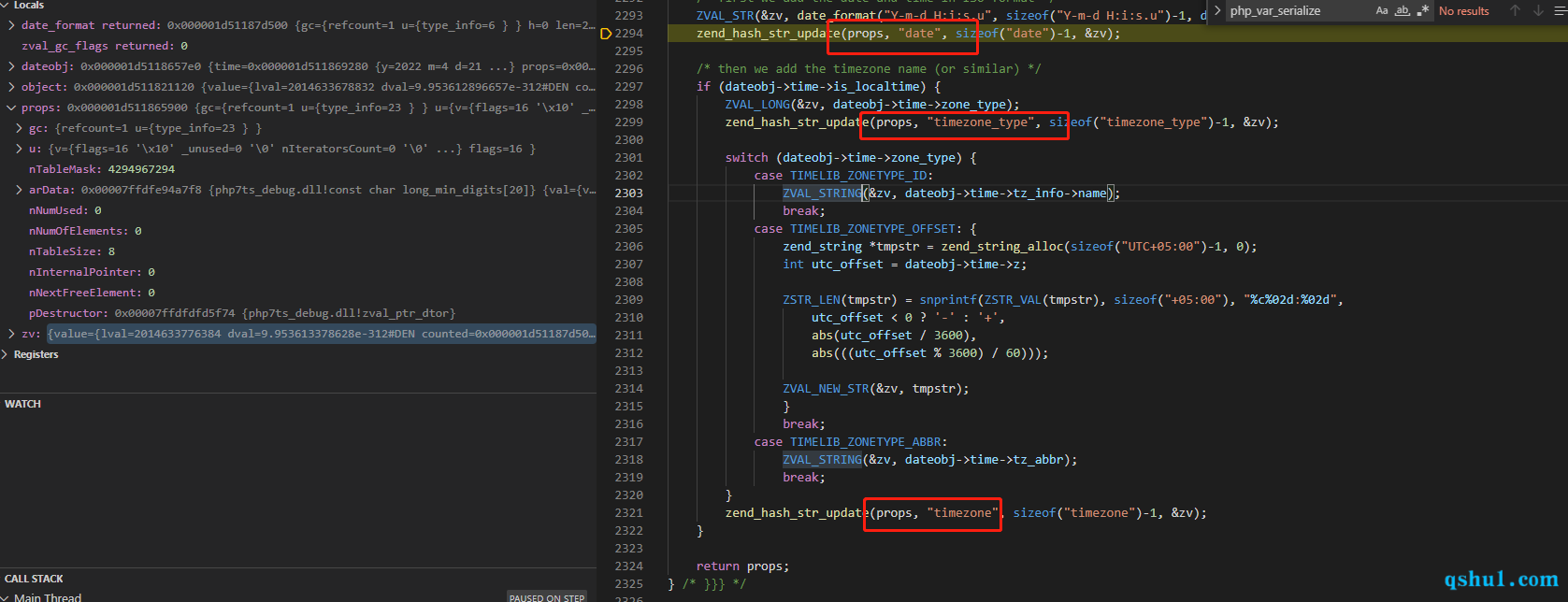1568x602 pixels.
Task: Go to next match arrow
Action: (x=1538, y=11)
